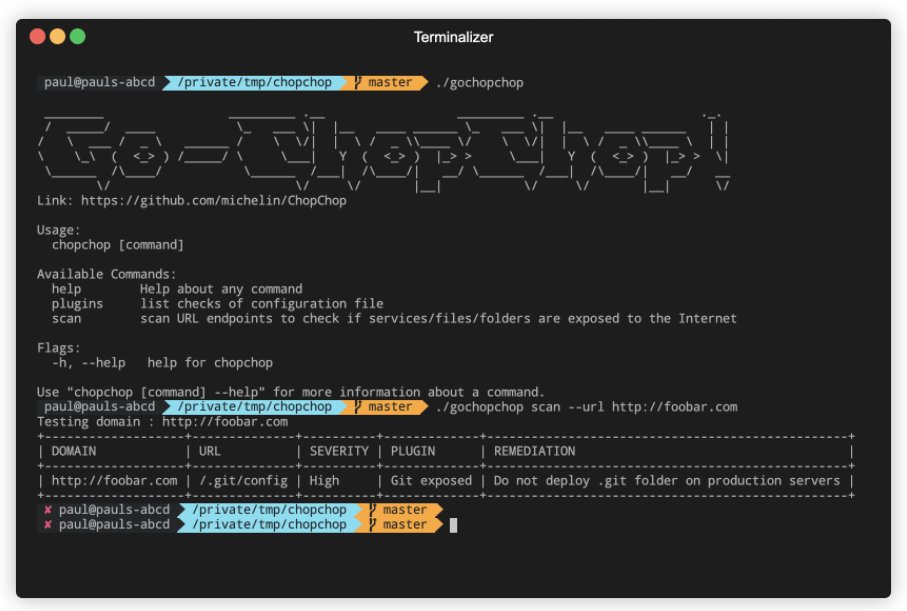Image resolution: width=907 pixels, height=611 pixels.
Task: Click the Available Commands: heading
Action: coord(106,274)
